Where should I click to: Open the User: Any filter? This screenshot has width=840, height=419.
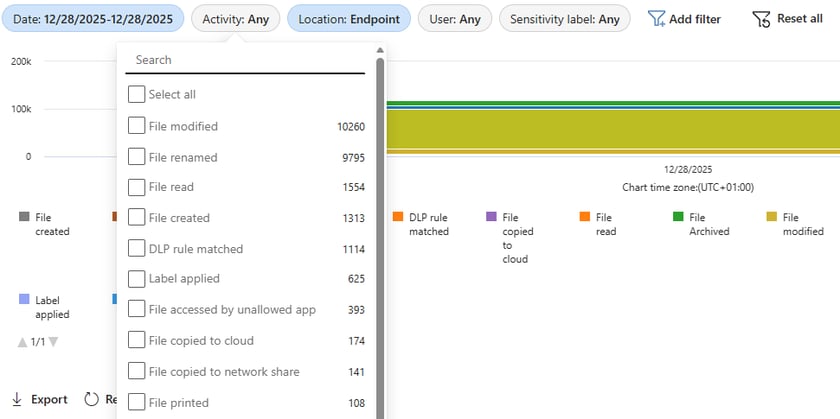coord(455,19)
